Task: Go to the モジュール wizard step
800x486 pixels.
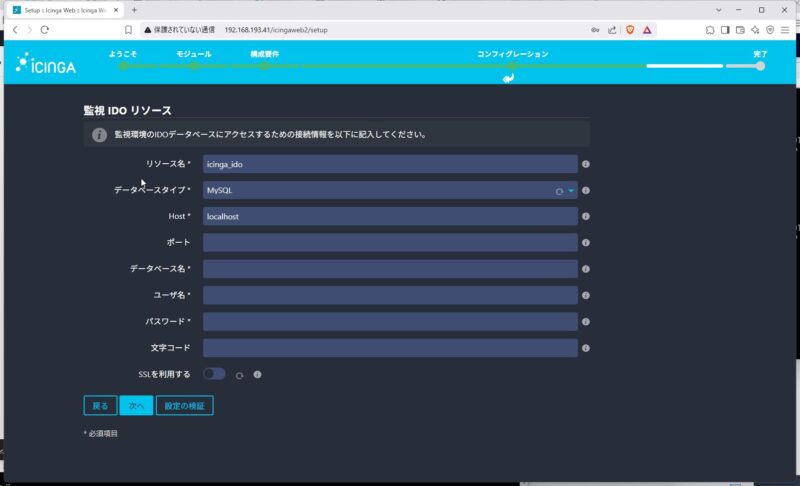Action: pos(194,54)
